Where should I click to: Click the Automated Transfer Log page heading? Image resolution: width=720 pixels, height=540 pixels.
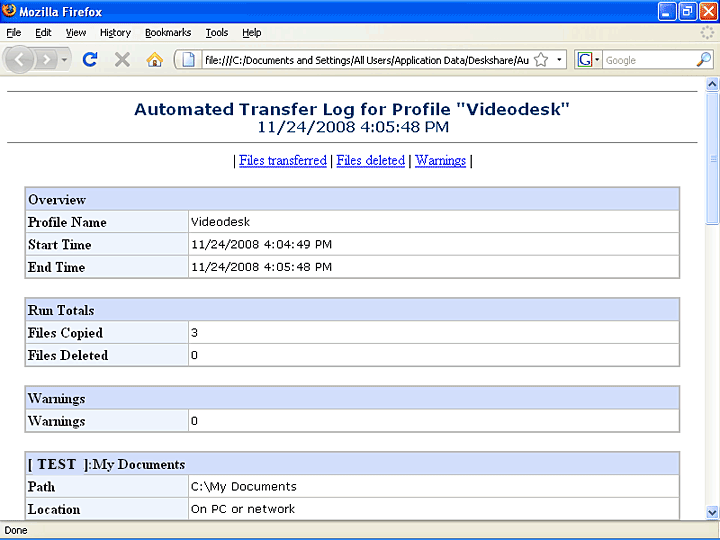point(352,109)
